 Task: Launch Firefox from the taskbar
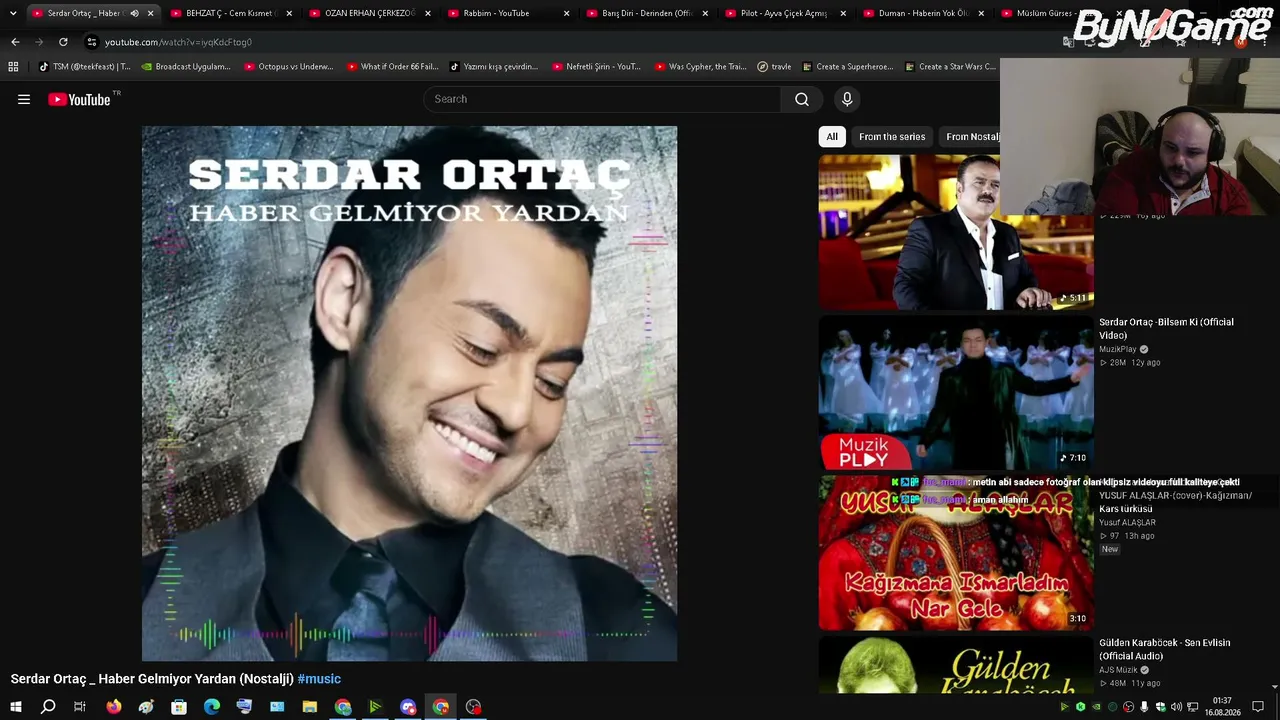(x=114, y=707)
